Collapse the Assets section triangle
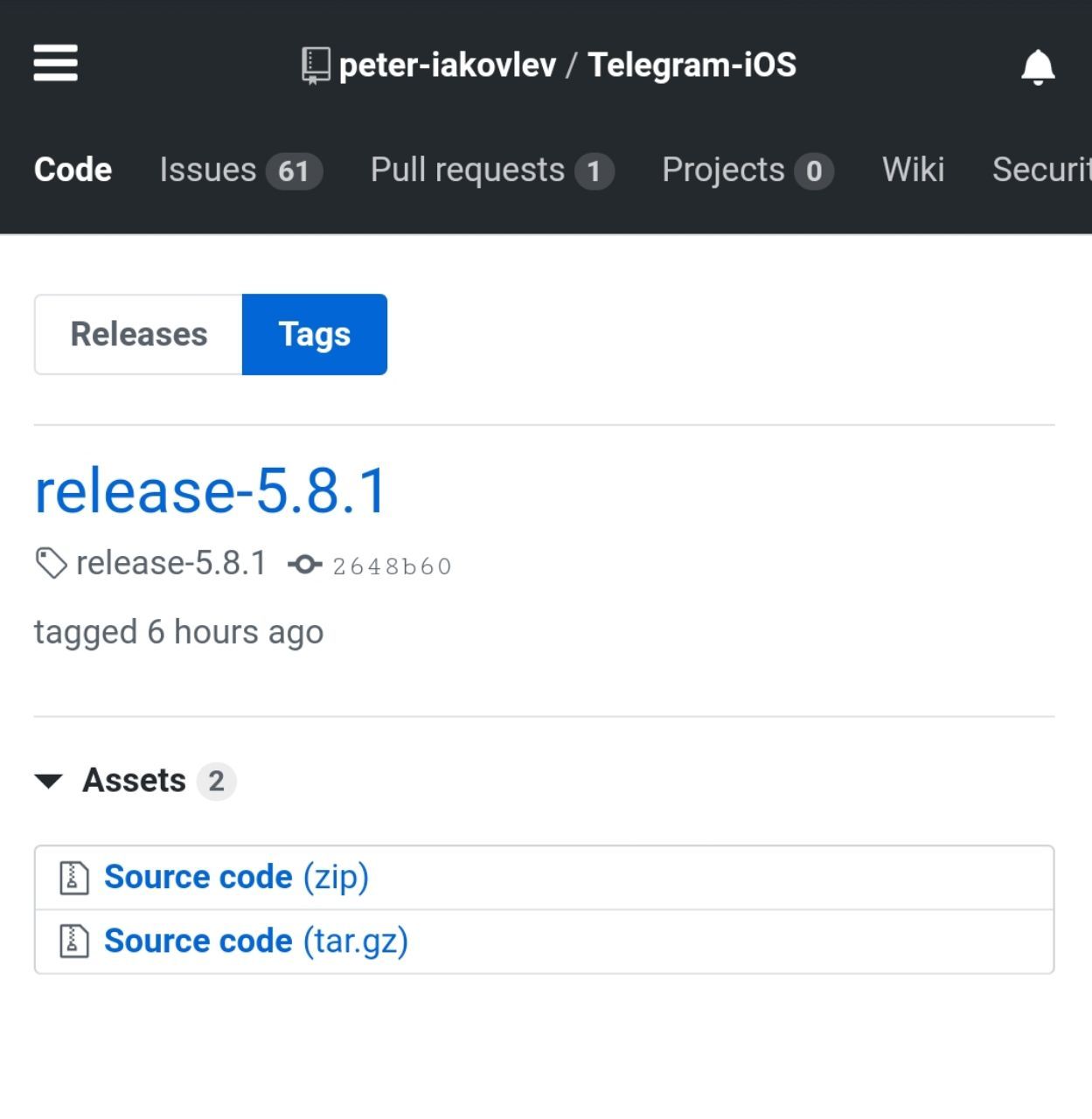Screen dimensions: 1092x1119 point(49,781)
